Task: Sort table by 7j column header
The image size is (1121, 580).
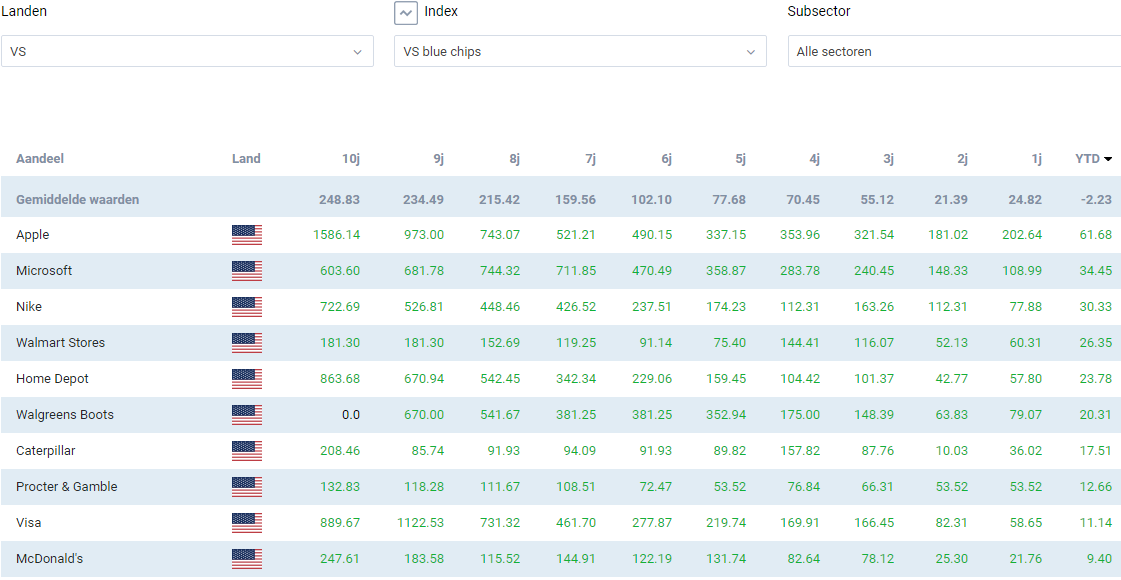Action: pyautogui.click(x=590, y=159)
